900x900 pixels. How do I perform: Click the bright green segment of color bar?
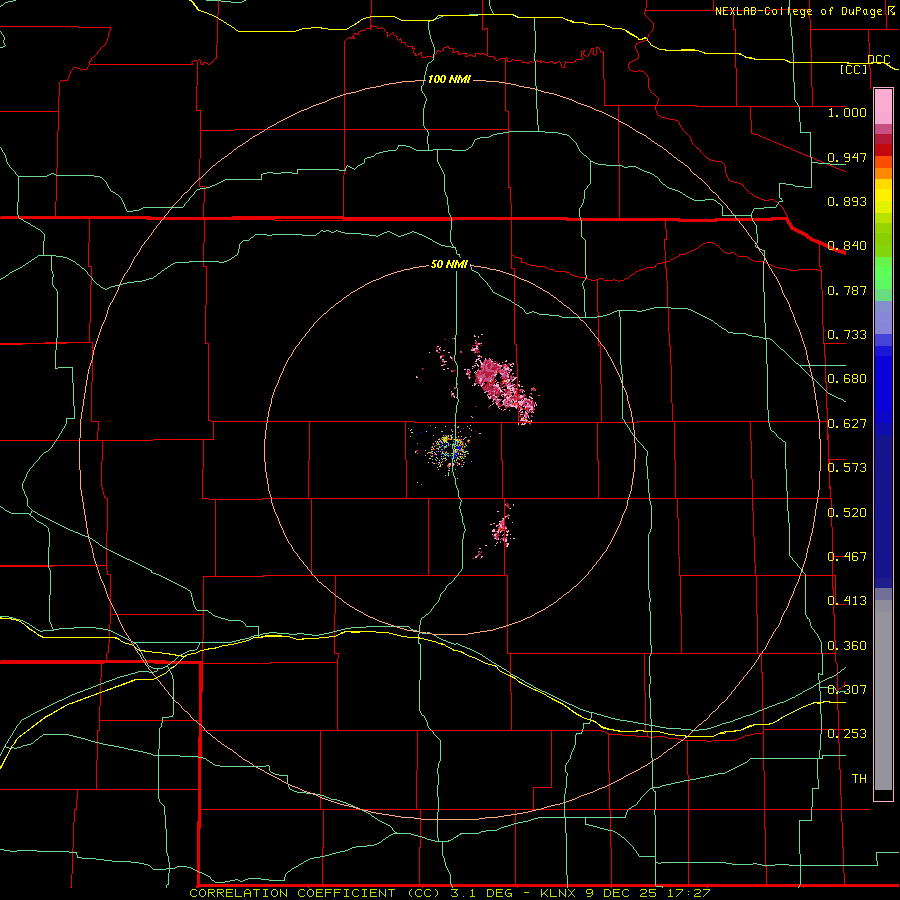[x=883, y=273]
